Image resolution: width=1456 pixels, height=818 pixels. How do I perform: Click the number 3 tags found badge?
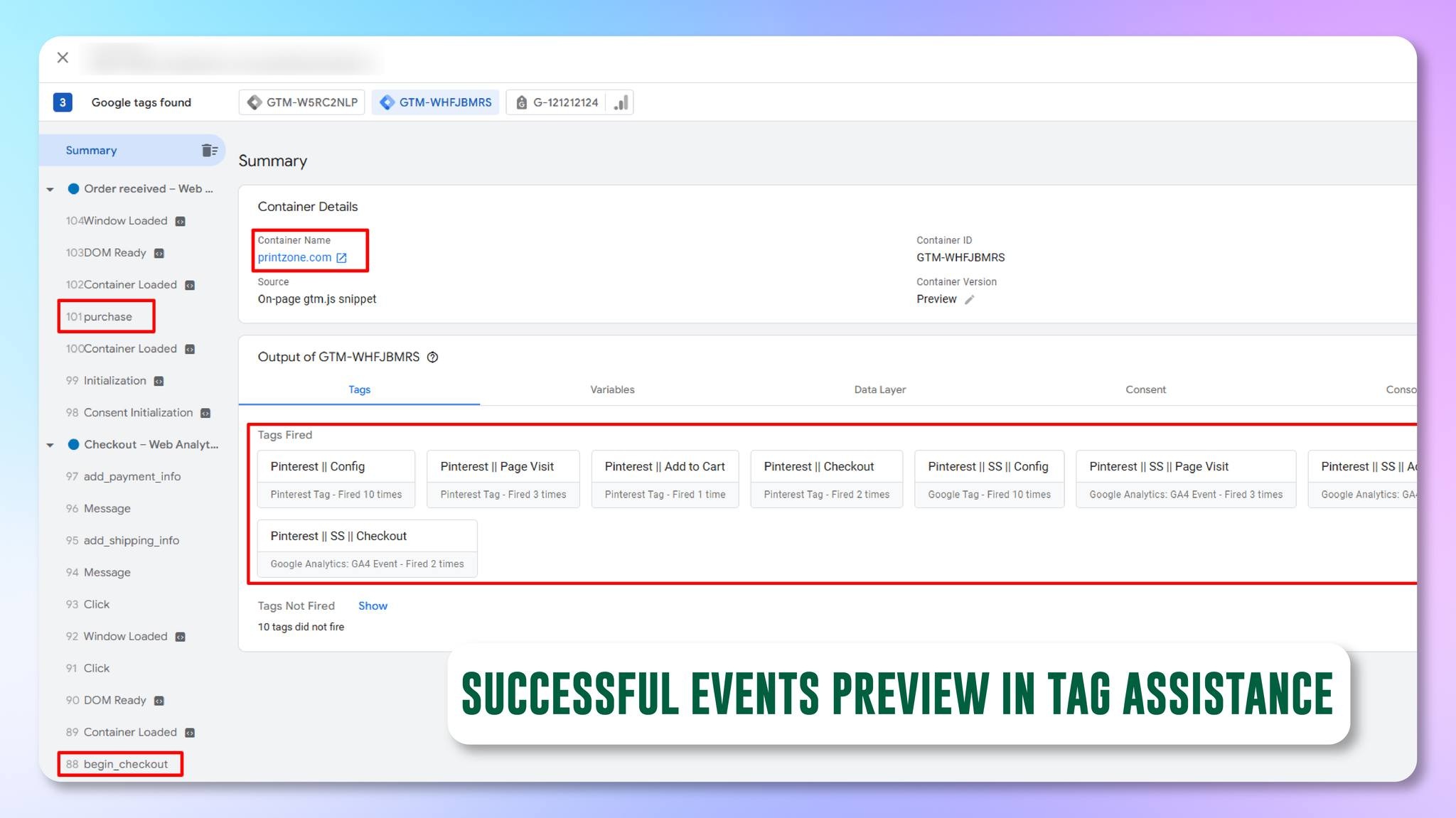[63, 102]
